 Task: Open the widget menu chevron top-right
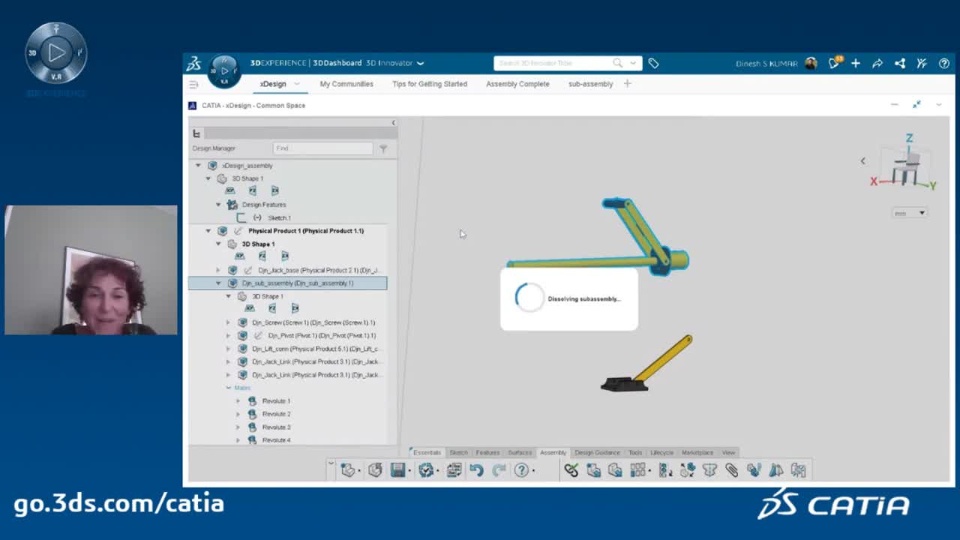pyautogui.click(x=939, y=105)
